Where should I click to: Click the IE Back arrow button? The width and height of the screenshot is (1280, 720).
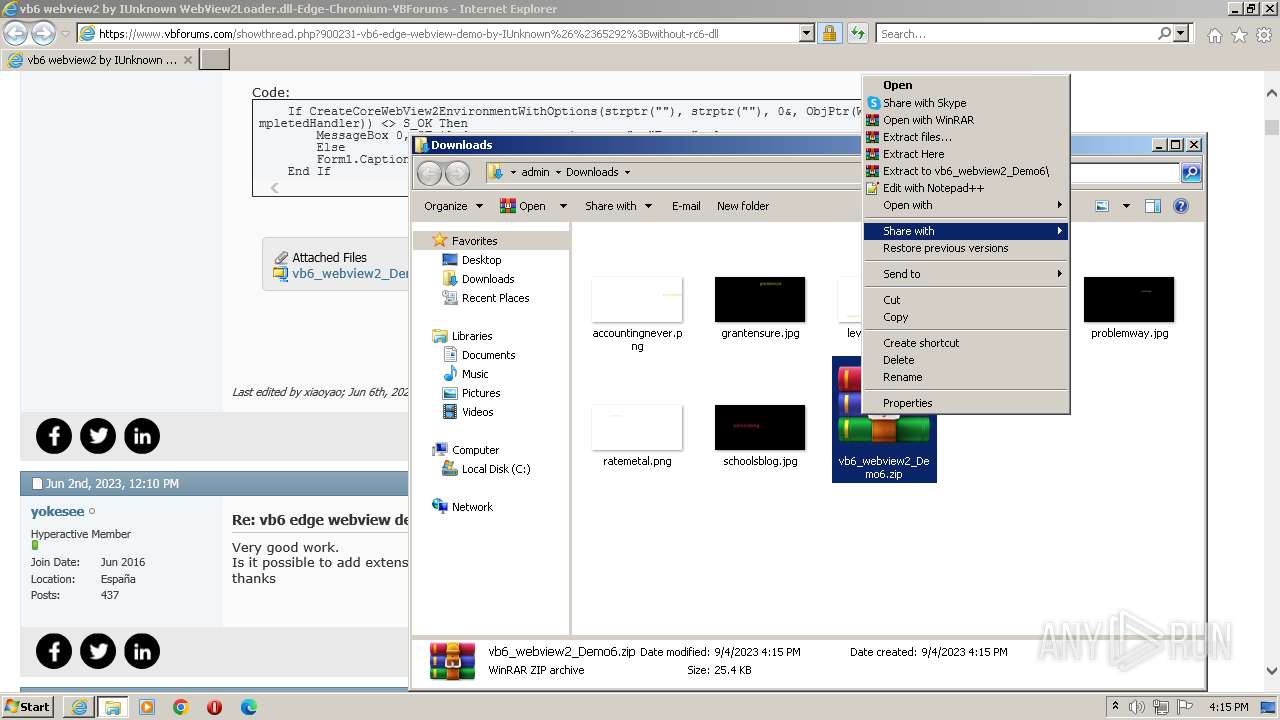point(15,33)
